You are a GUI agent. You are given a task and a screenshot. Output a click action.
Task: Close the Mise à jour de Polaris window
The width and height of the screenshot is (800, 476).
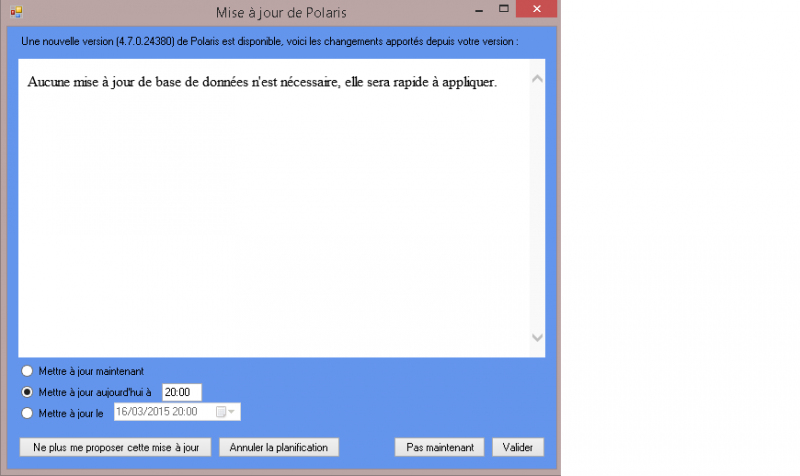[536, 9]
